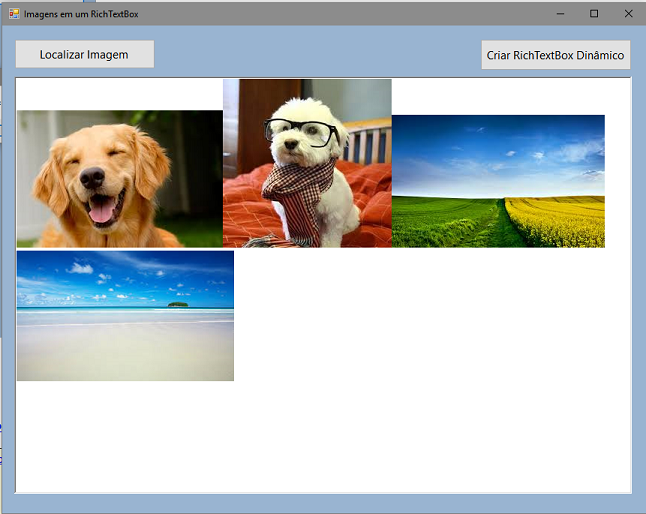Select the green and yellow field image

pos(498,181)
